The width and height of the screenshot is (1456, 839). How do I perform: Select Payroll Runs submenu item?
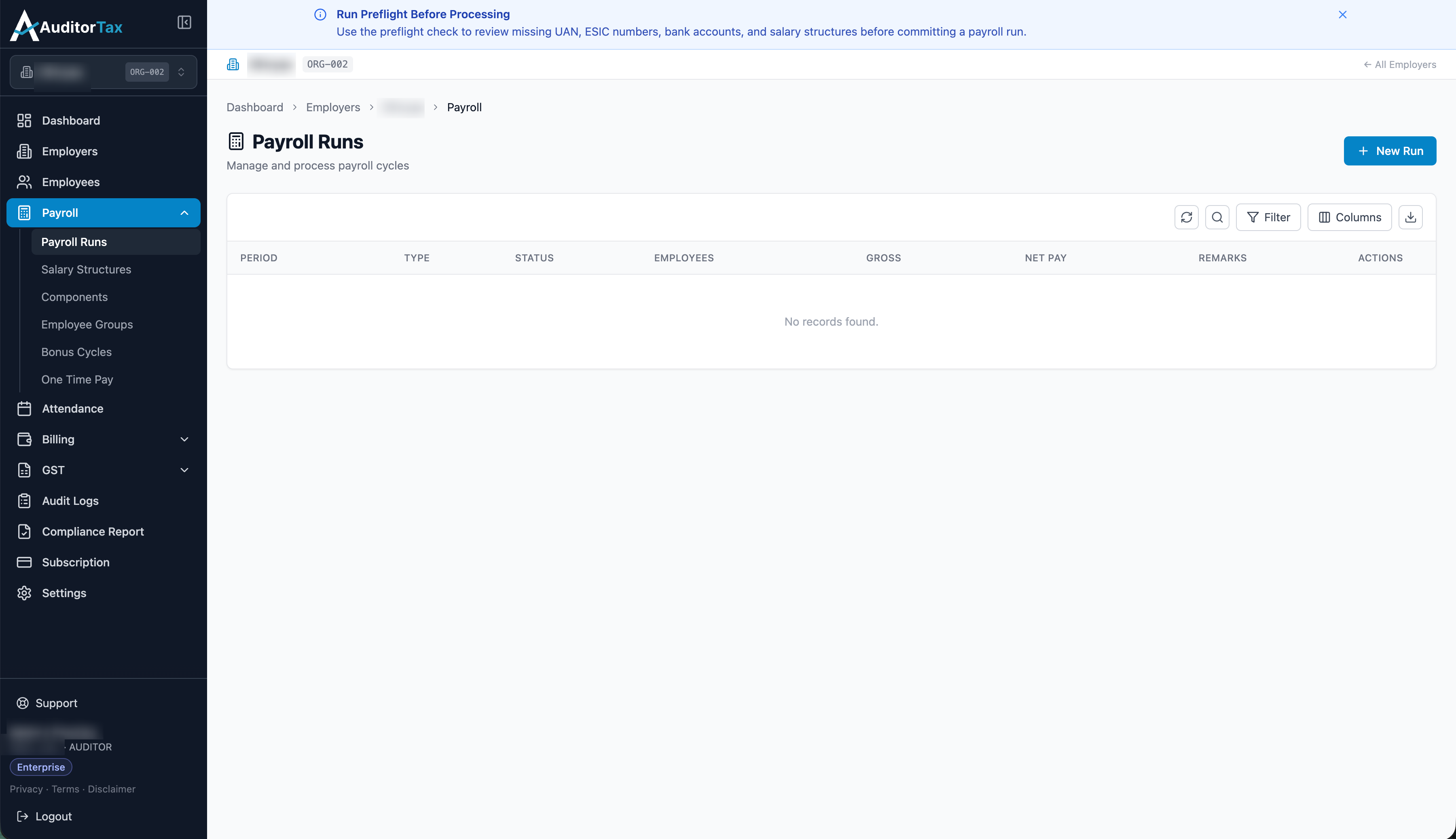point(116,242)
